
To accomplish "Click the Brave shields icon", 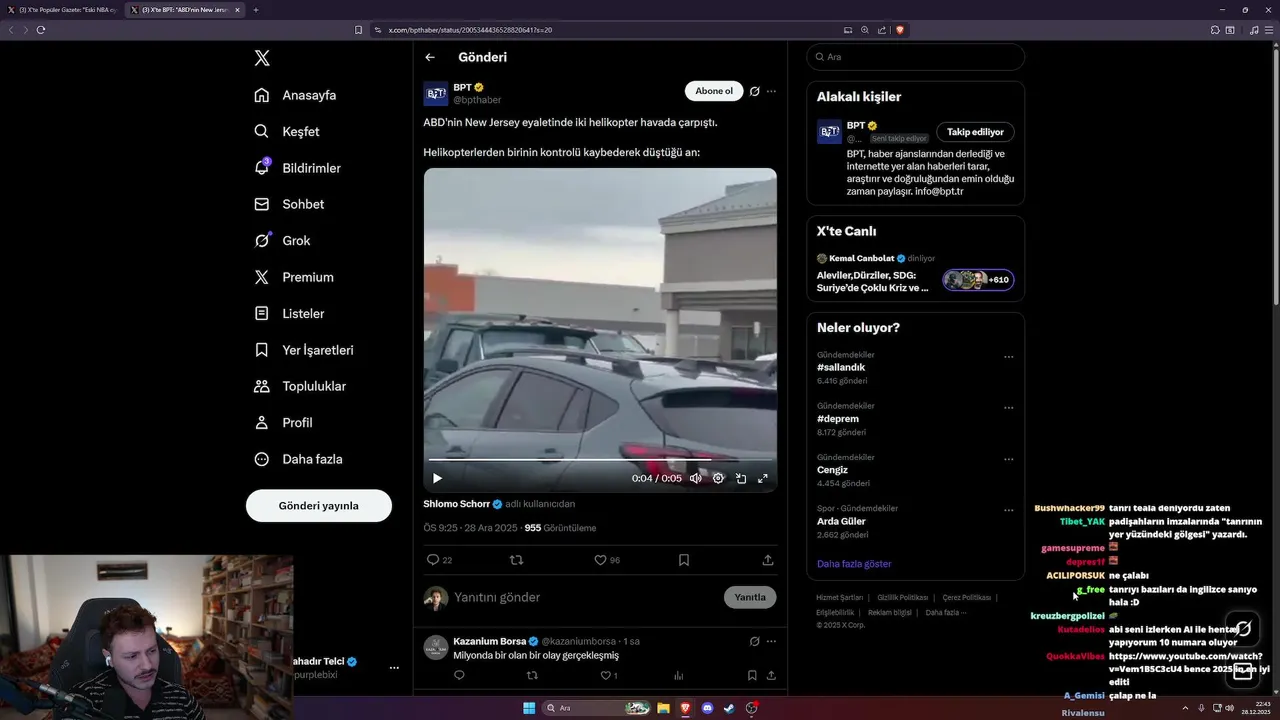I will pos(900,30).
